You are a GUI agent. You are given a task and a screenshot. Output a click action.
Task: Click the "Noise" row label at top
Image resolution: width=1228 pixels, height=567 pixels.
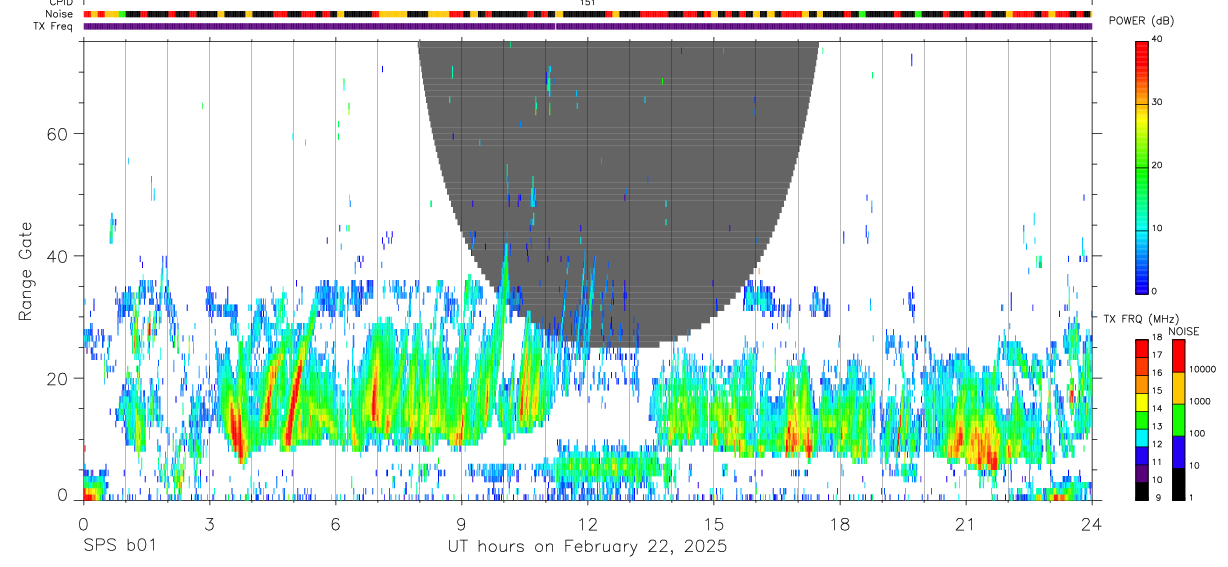pos(61,14)
